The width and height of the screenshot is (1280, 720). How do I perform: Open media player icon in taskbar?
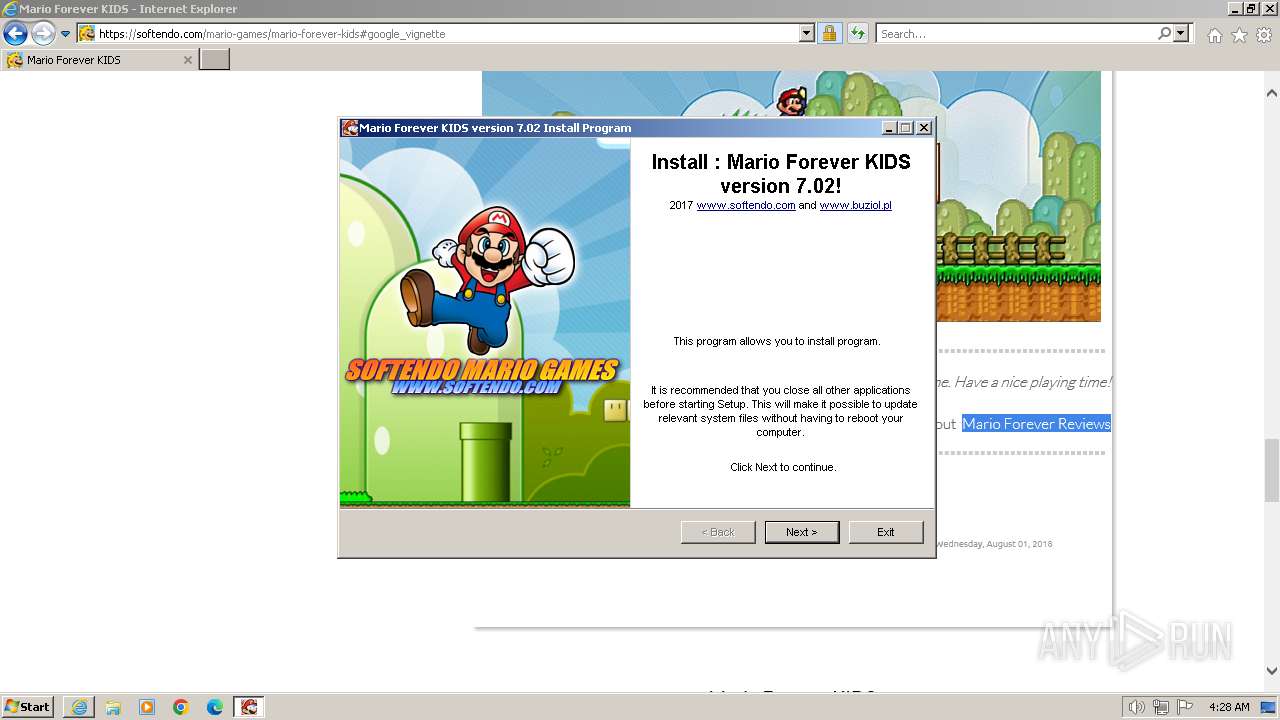(147, 707)
